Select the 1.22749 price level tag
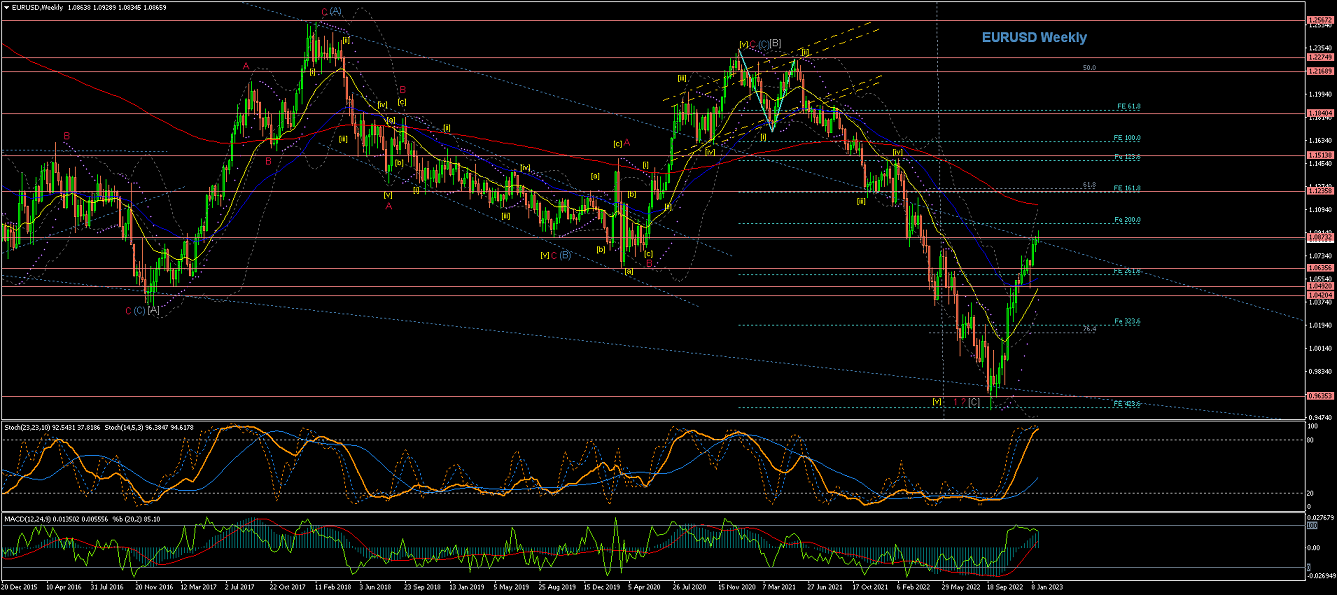 point(1321,58)
